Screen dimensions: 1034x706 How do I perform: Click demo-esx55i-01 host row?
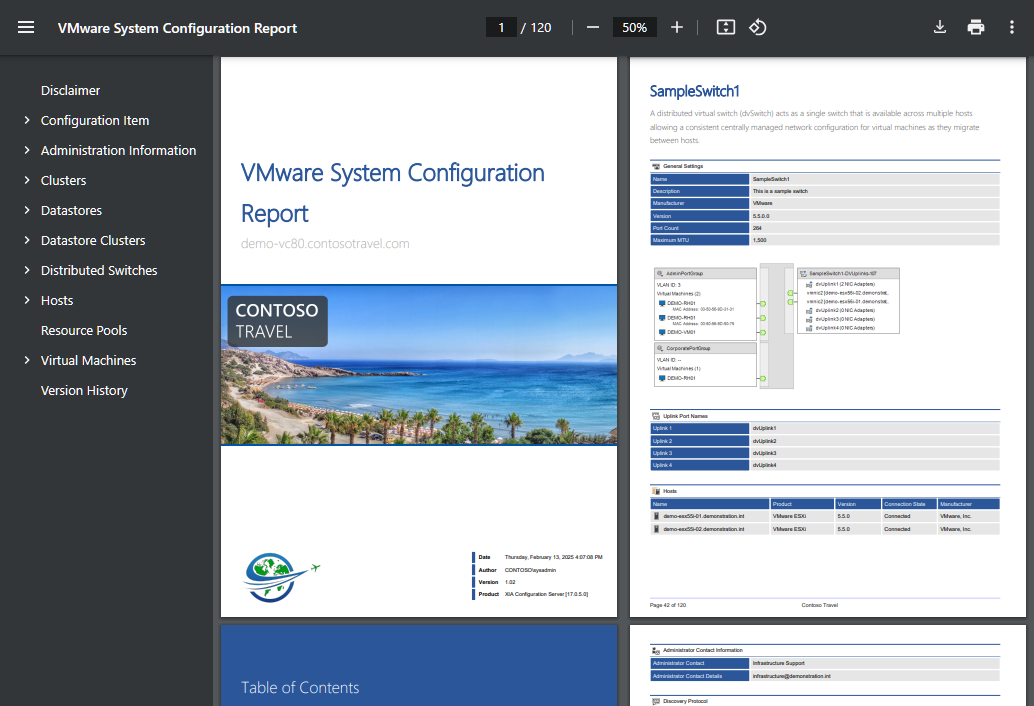coord(825,516)
